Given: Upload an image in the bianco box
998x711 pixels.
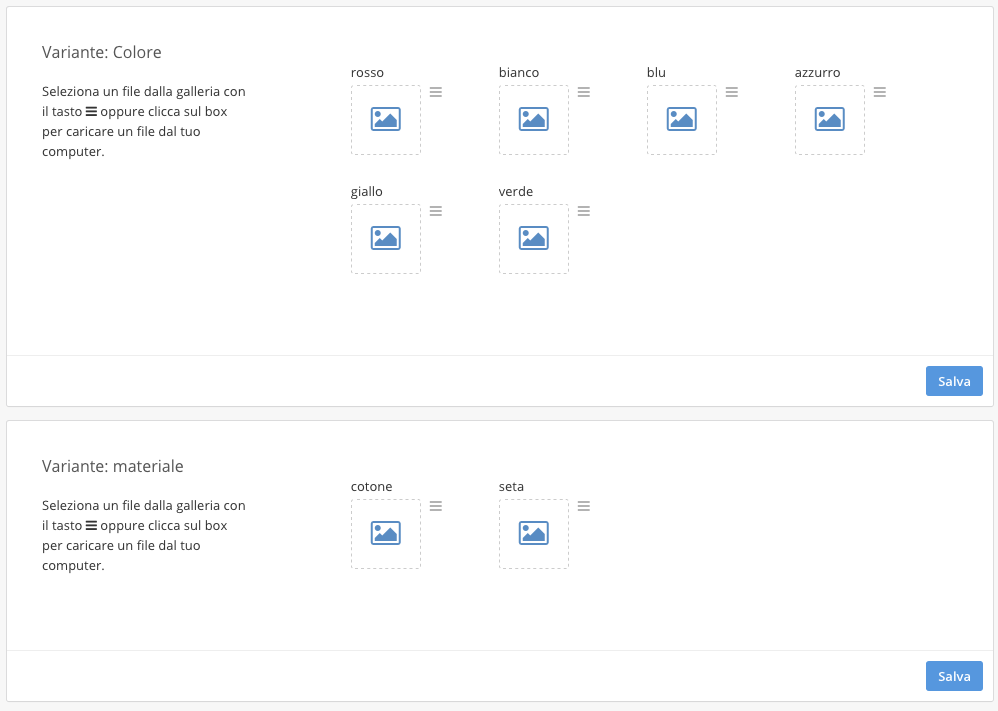Looking at the screenshot, I should coord(534,120).
